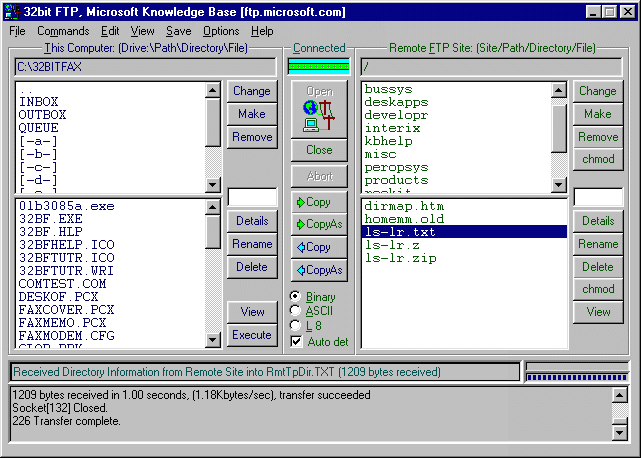Click the blue arrow CopyAs to local button
Image resolution: width=641 pixels, height=458 pixels.
coord(319,270)
